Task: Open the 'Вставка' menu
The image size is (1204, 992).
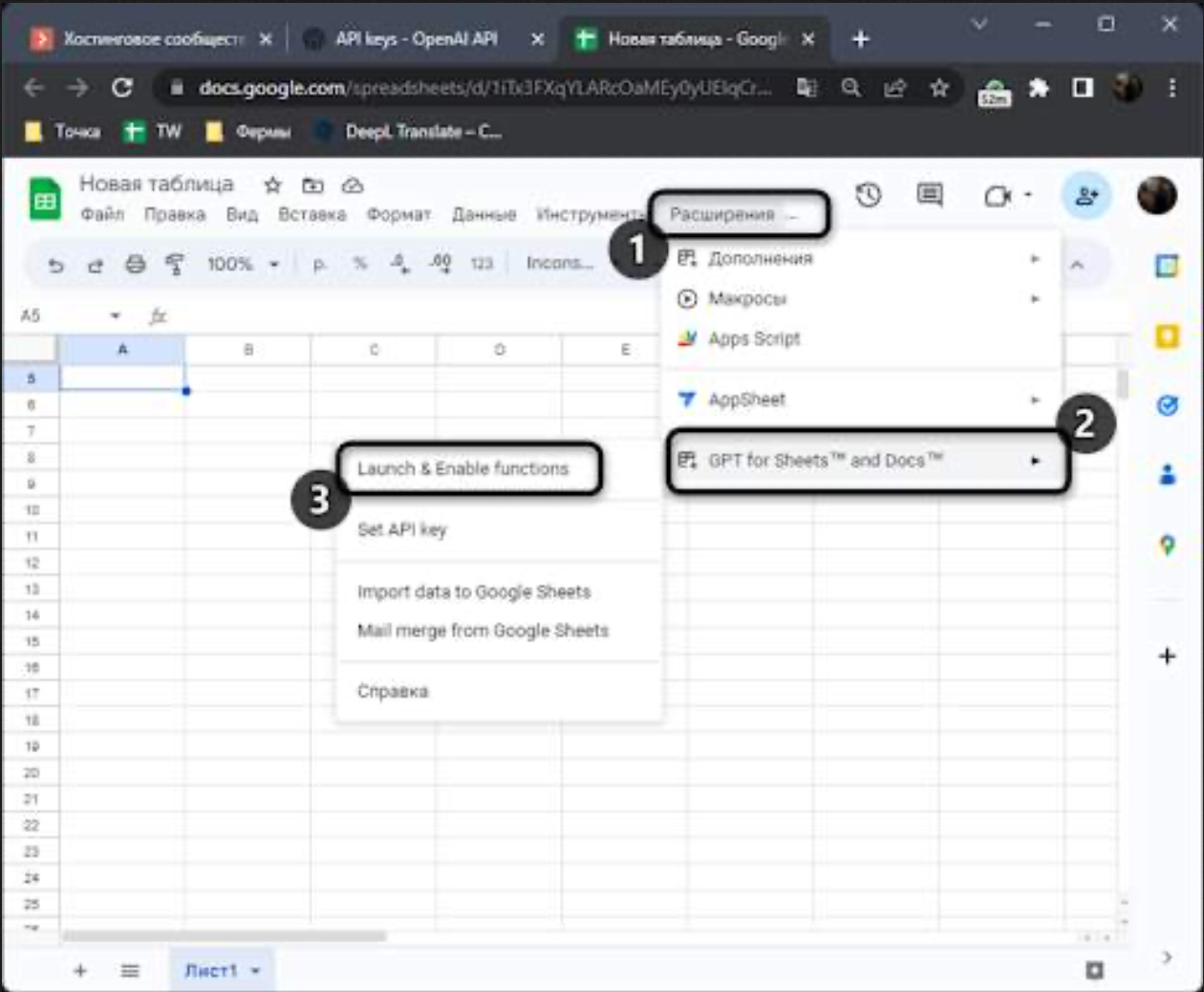Action: (x=312, y=214)
